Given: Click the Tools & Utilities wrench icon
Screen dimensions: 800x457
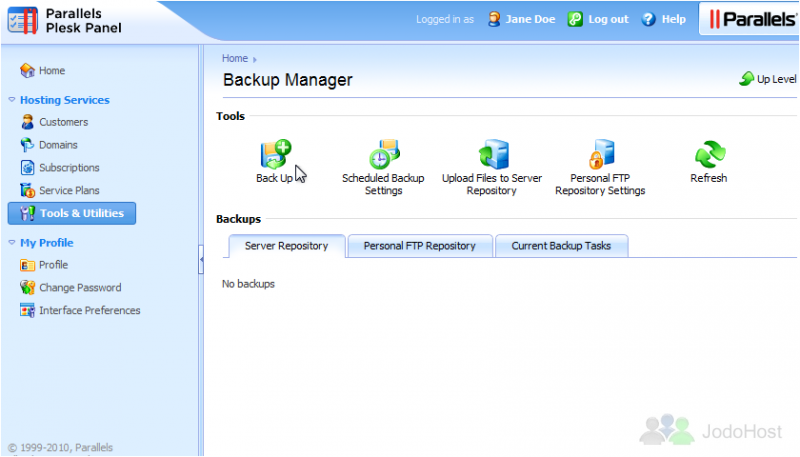Looking at the screenshot, I should (x=28, y=213).
